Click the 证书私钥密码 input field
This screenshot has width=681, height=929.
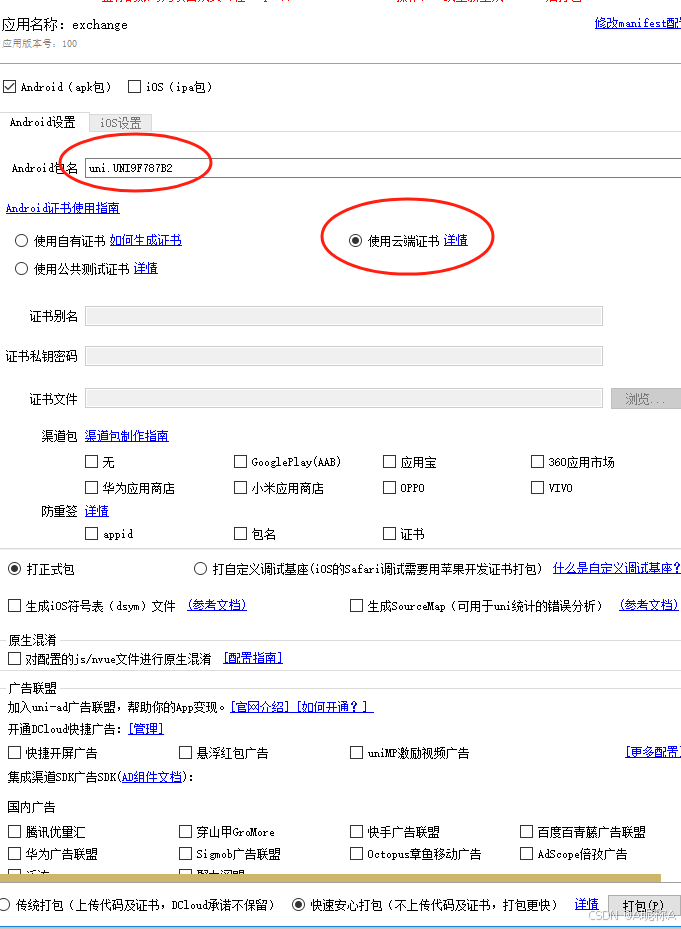pyautogui.click(x=344, y=355)
